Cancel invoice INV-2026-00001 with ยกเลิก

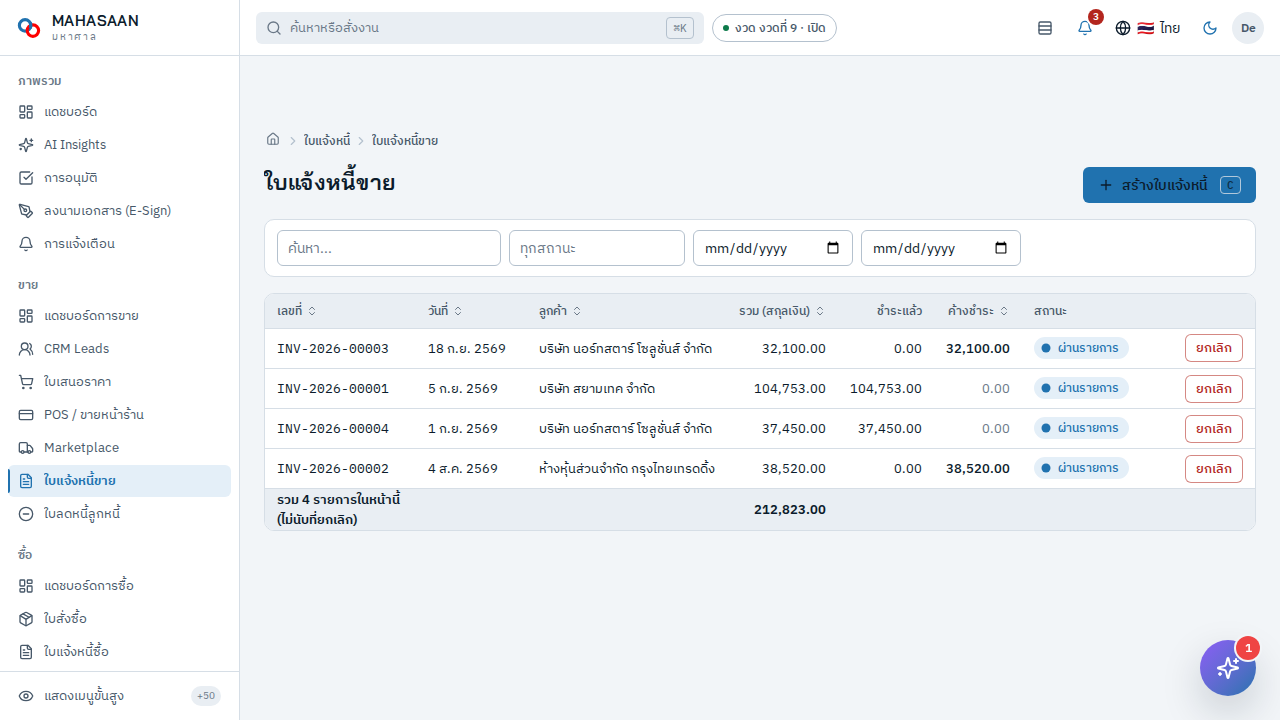1214,389
